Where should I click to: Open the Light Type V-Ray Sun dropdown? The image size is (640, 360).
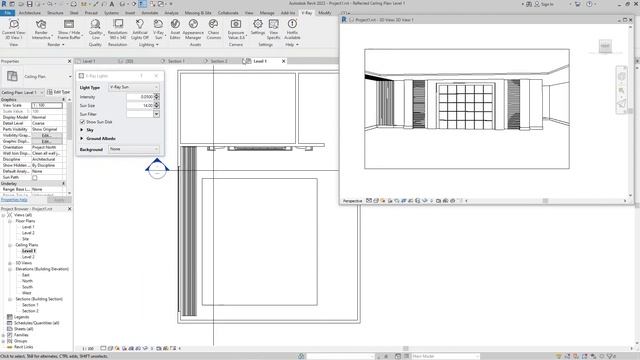(134, 87)
